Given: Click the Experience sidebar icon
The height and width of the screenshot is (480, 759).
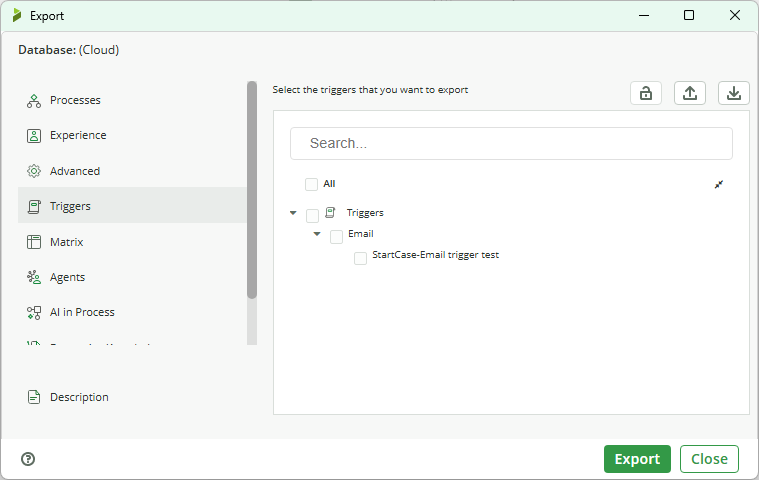Looking at the screenshot, I should 34,136.
